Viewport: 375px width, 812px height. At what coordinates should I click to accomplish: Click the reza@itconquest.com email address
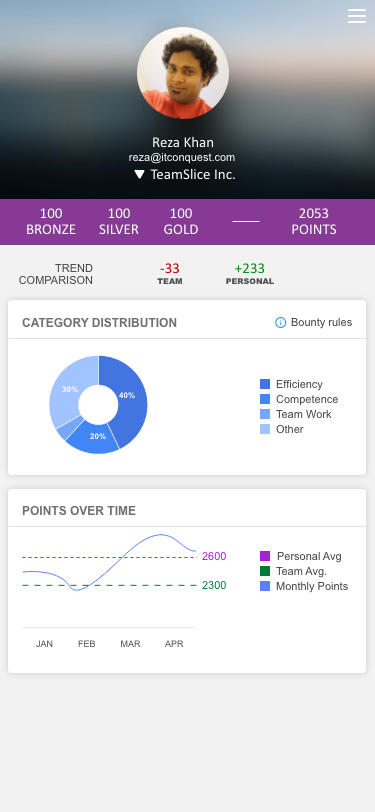coord(182,157)
